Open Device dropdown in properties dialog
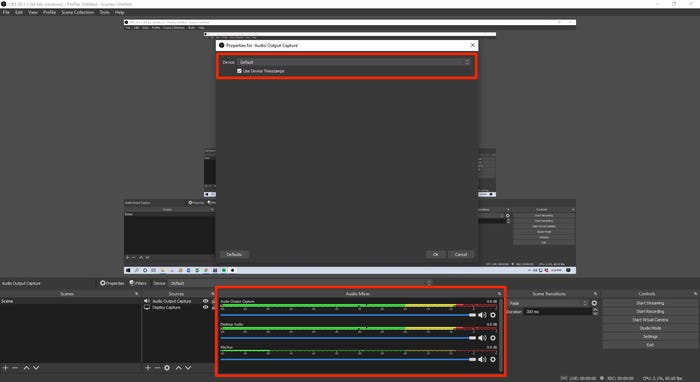Image resolution: width=700 pixels, height=382 pixels. pyautogui.click(x=354, y=62)
